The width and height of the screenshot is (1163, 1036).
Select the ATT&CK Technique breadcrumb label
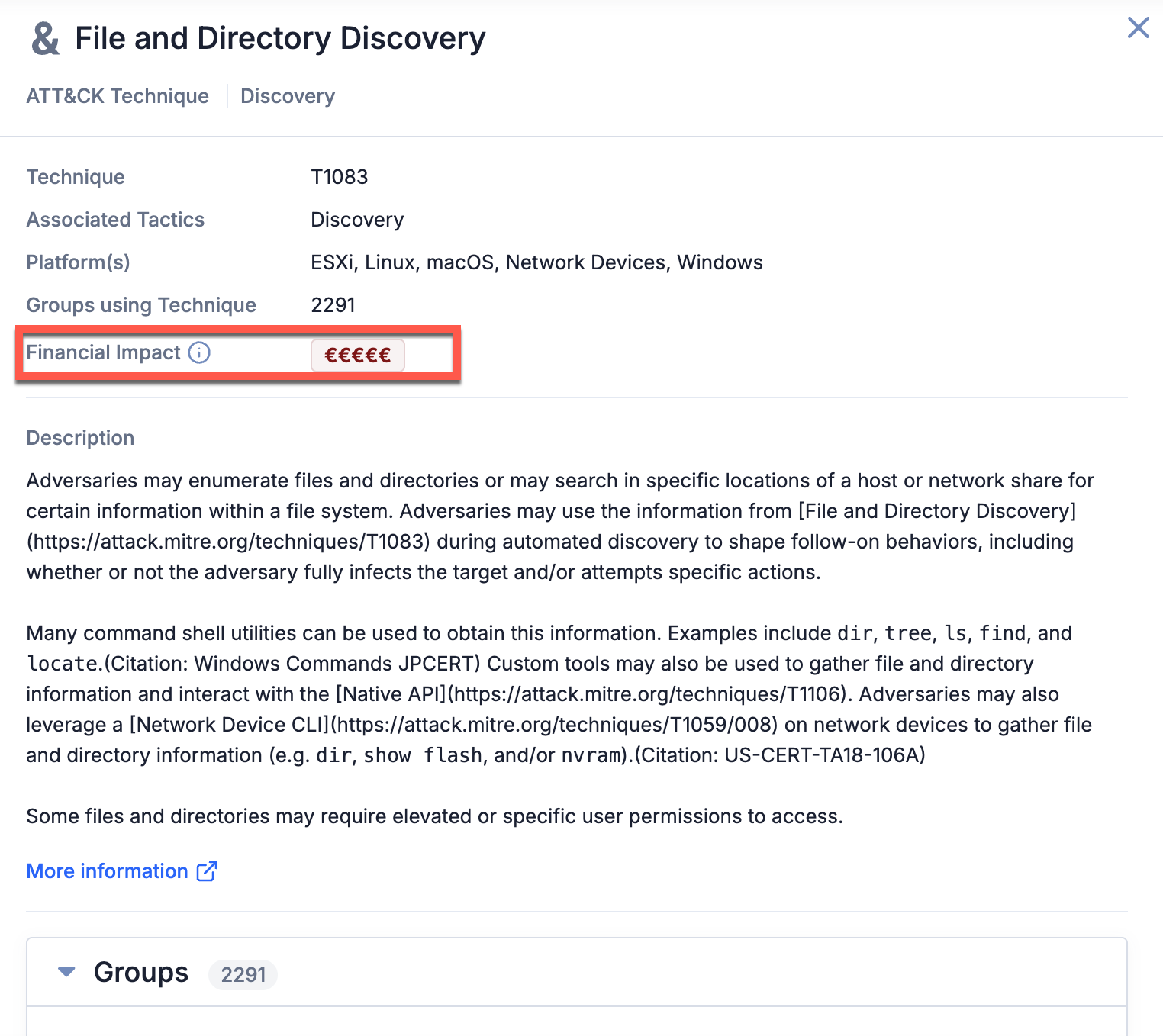(x=118, y=96)
